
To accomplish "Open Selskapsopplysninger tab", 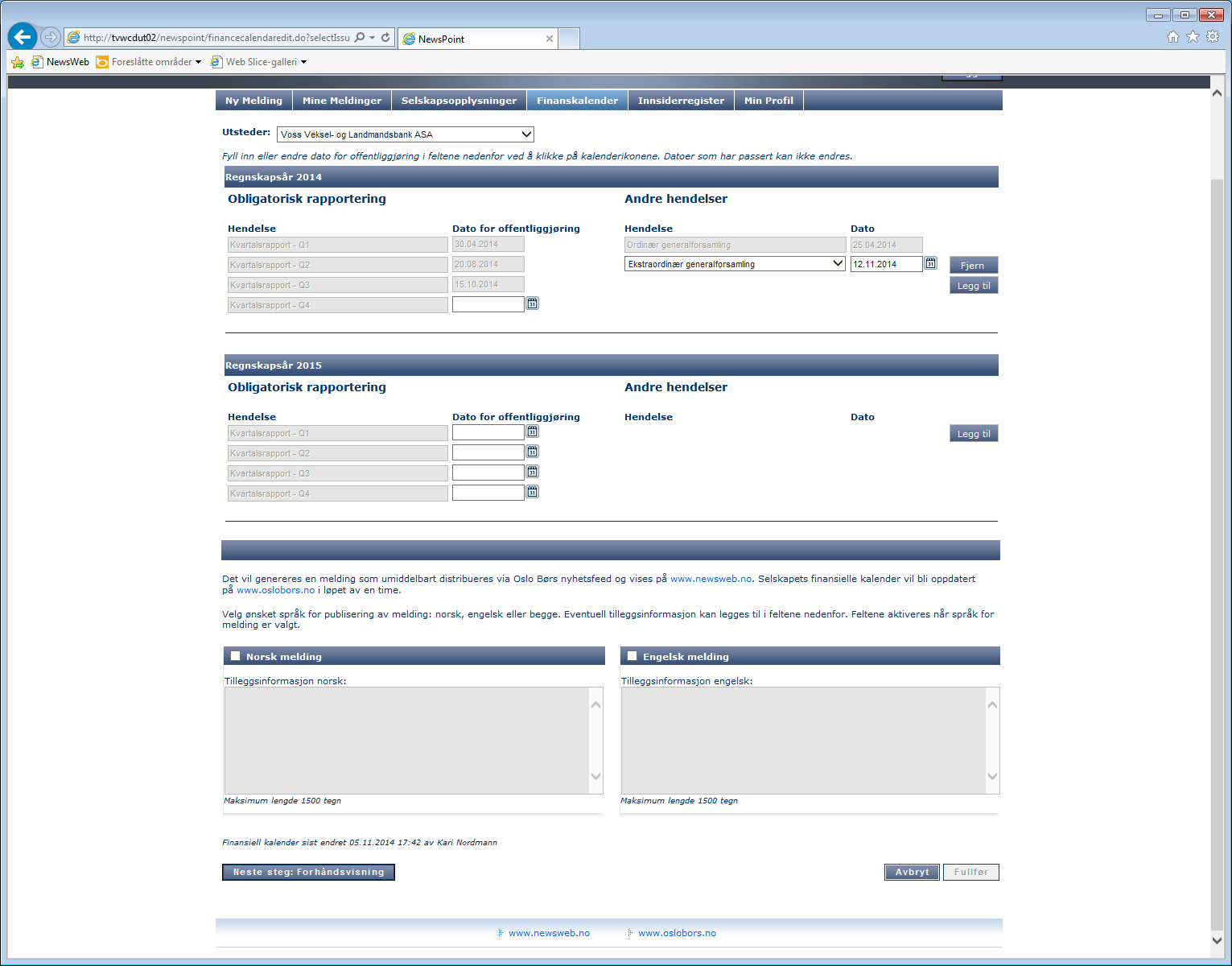I will tap(459, 101).
